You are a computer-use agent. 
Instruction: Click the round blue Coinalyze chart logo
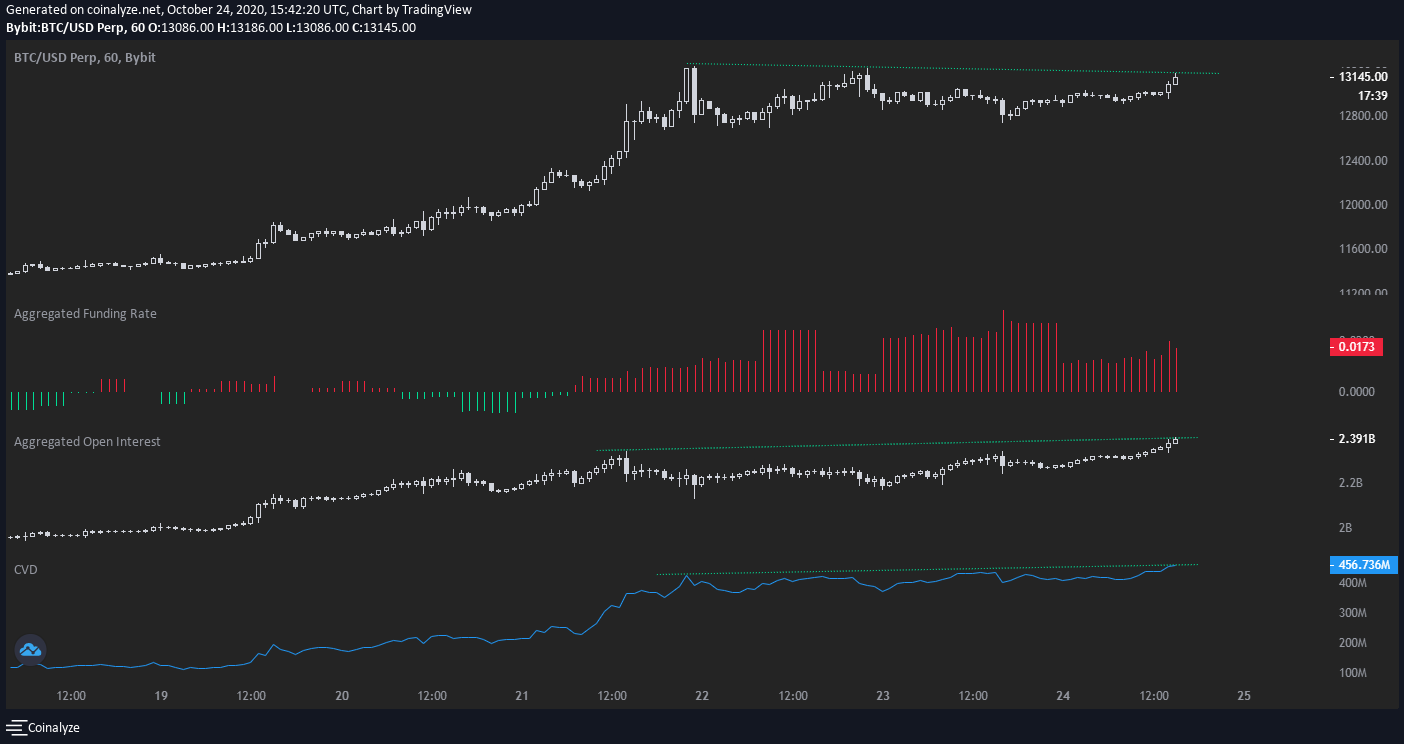pyautogui.click(x=30, y=650)
